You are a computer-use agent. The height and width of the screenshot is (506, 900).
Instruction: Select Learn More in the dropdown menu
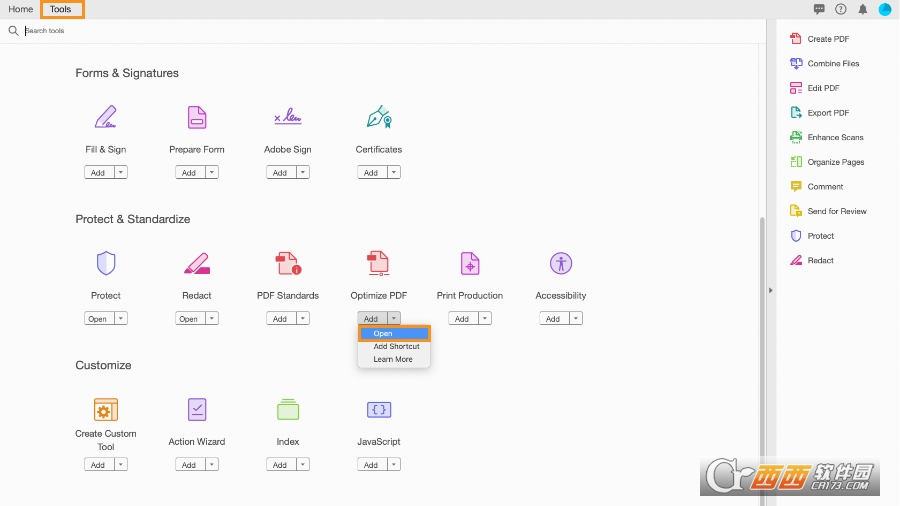click(x=394, y=360)
